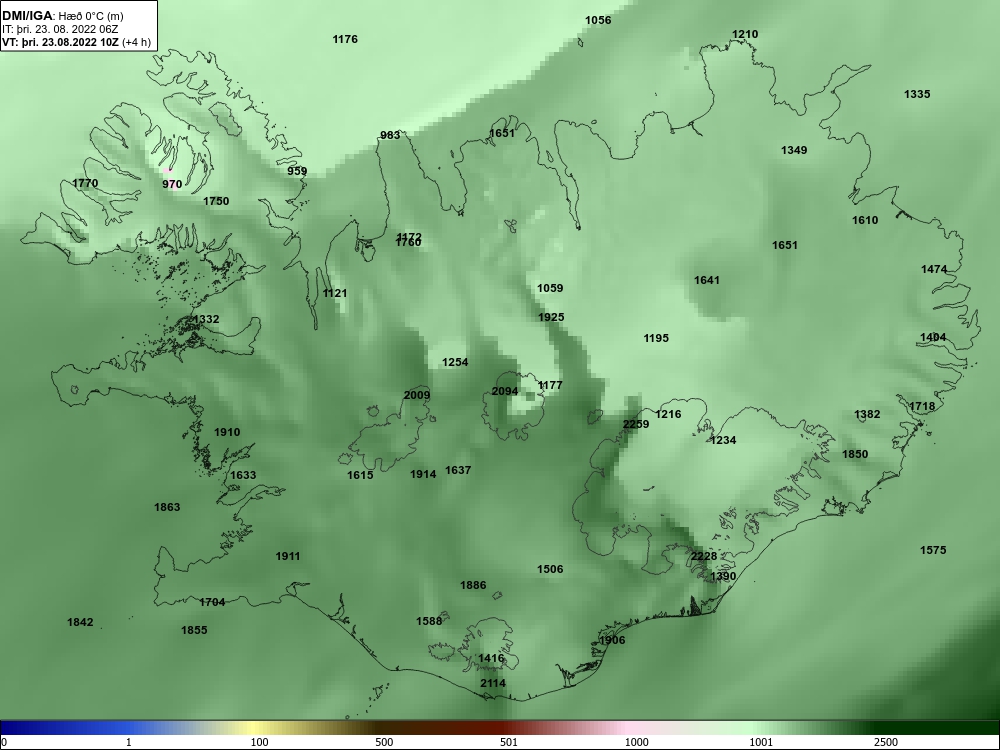Click the height value 959
This screenshot has width=1000, height=750.
(297, 171)
